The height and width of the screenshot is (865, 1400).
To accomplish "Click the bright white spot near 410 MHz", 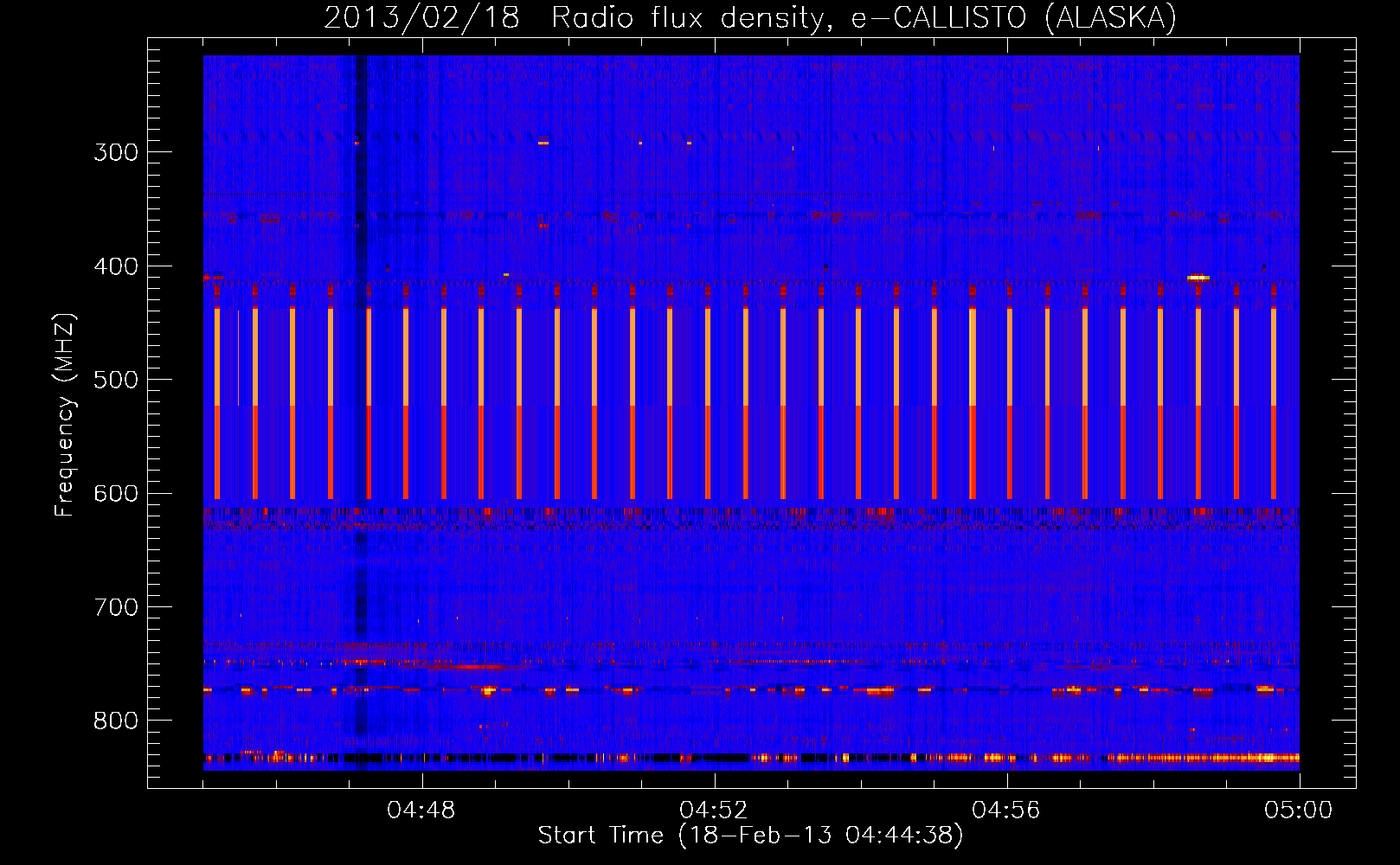I will point(1198,278).
